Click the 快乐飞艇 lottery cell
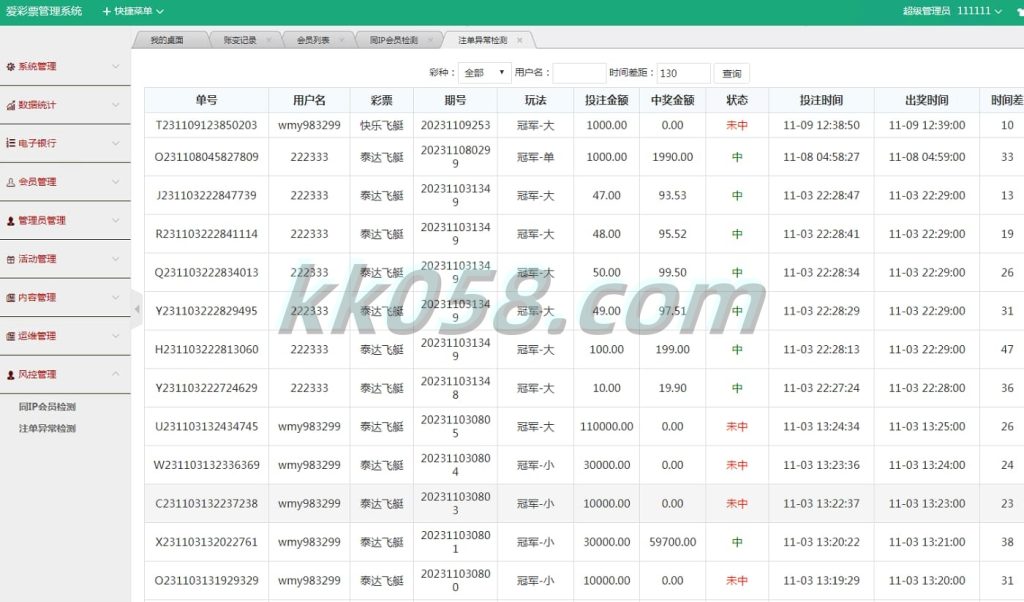 (381, 125)
